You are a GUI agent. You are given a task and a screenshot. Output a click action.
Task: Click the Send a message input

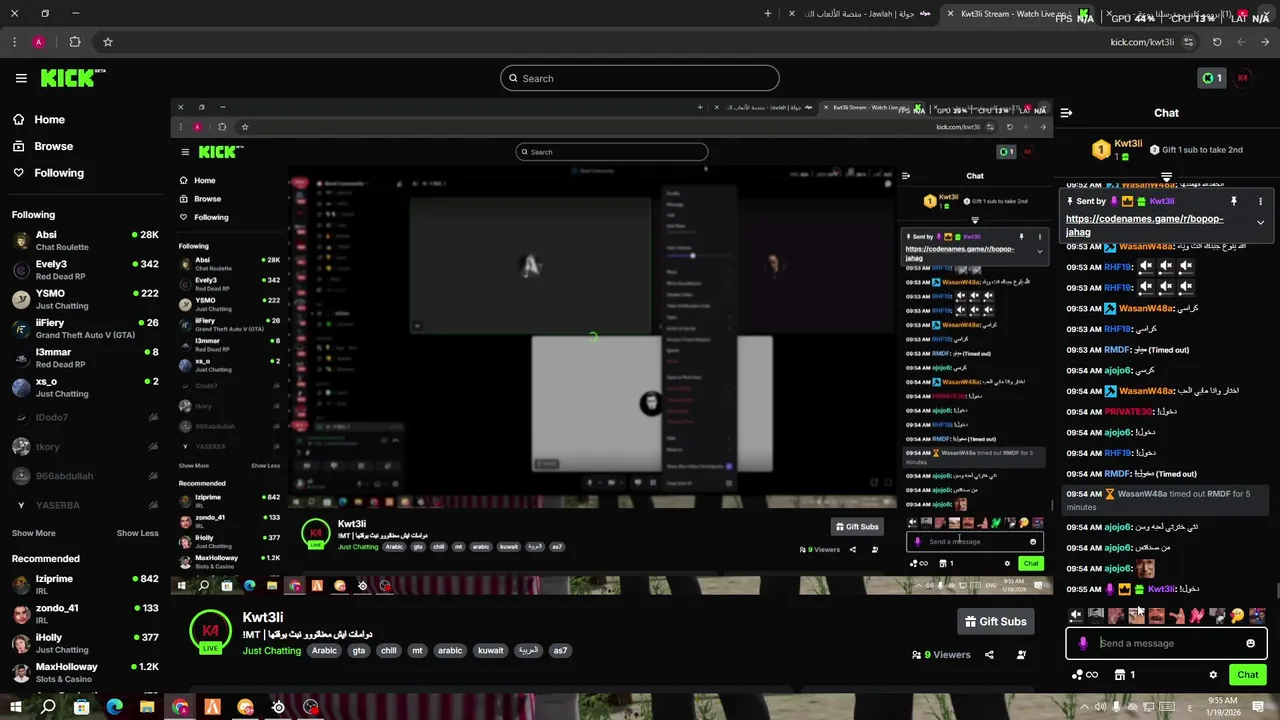(1165, 643)
